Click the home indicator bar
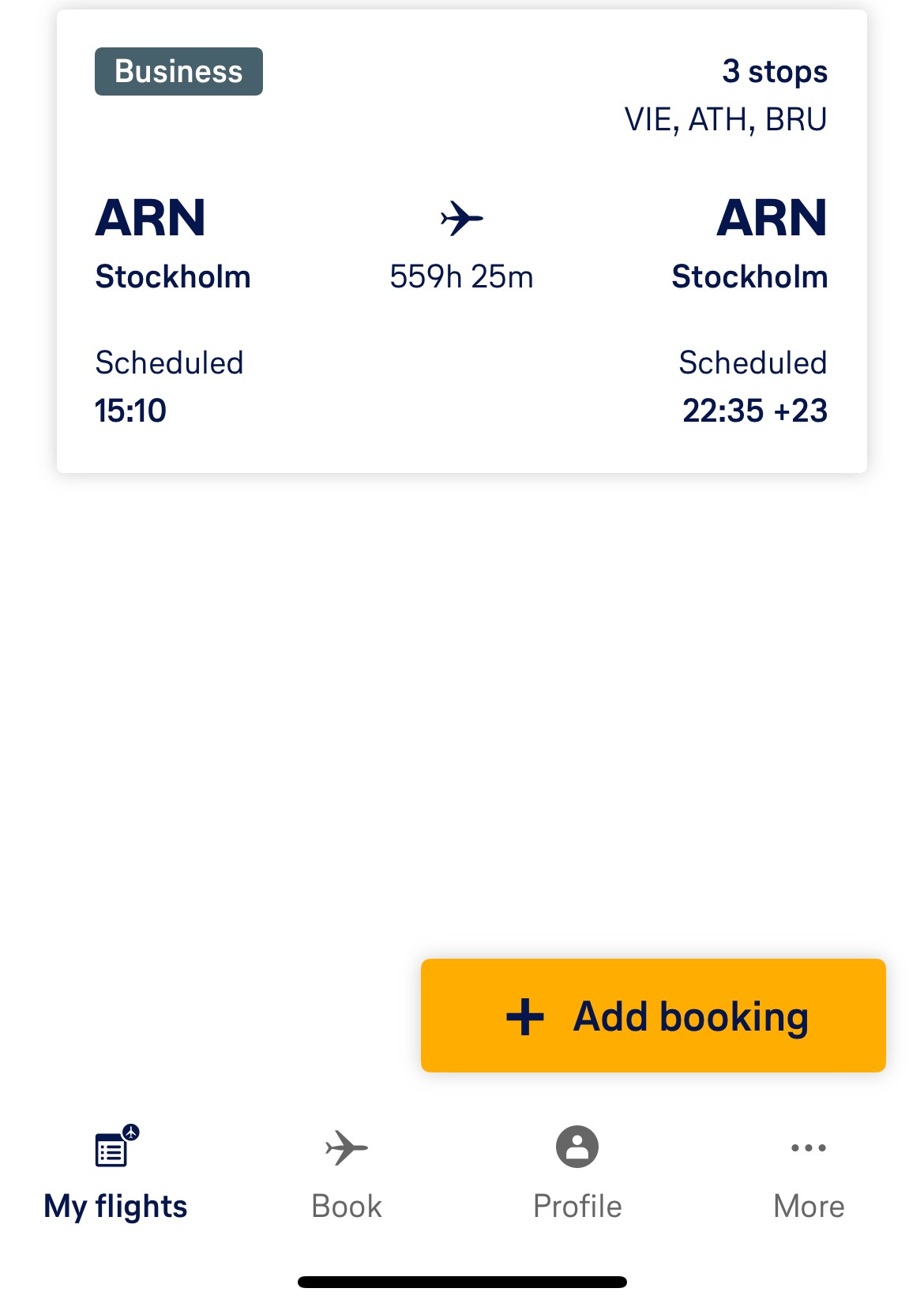This screenshot has width=924, height=1307. [462, 1282]
